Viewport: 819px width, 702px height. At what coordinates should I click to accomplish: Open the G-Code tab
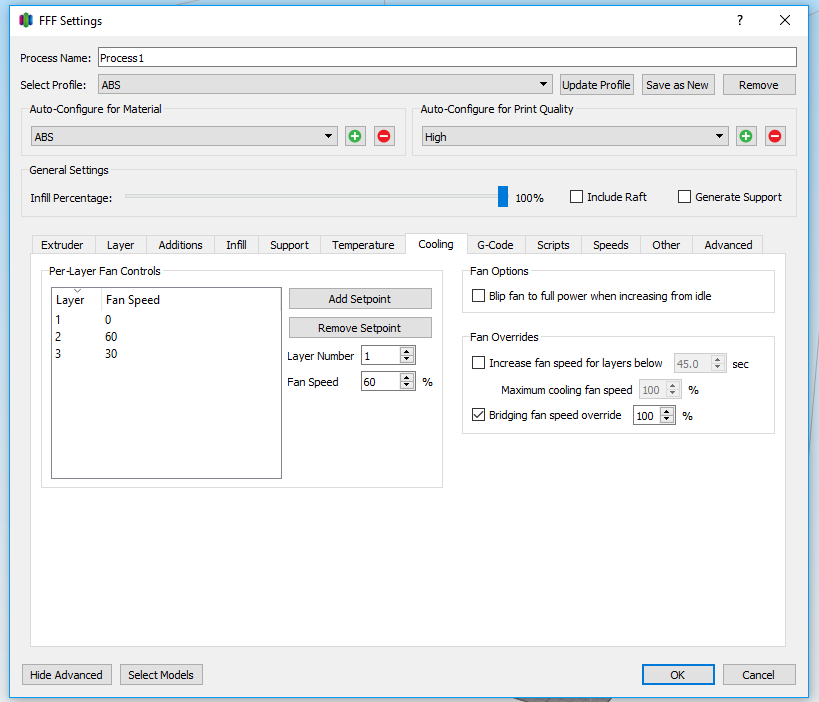click(495, 245)
